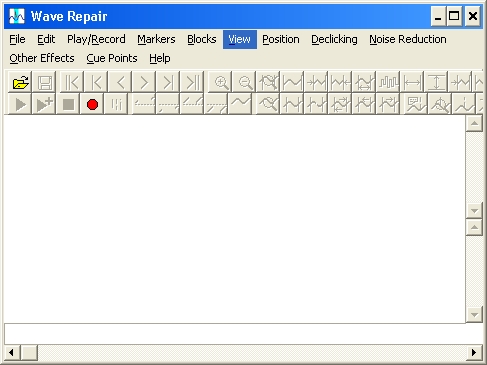The image size is (487, 365).
Task: Click the horizontal double-arrow extent icon
Action: (x=412, y=82)
